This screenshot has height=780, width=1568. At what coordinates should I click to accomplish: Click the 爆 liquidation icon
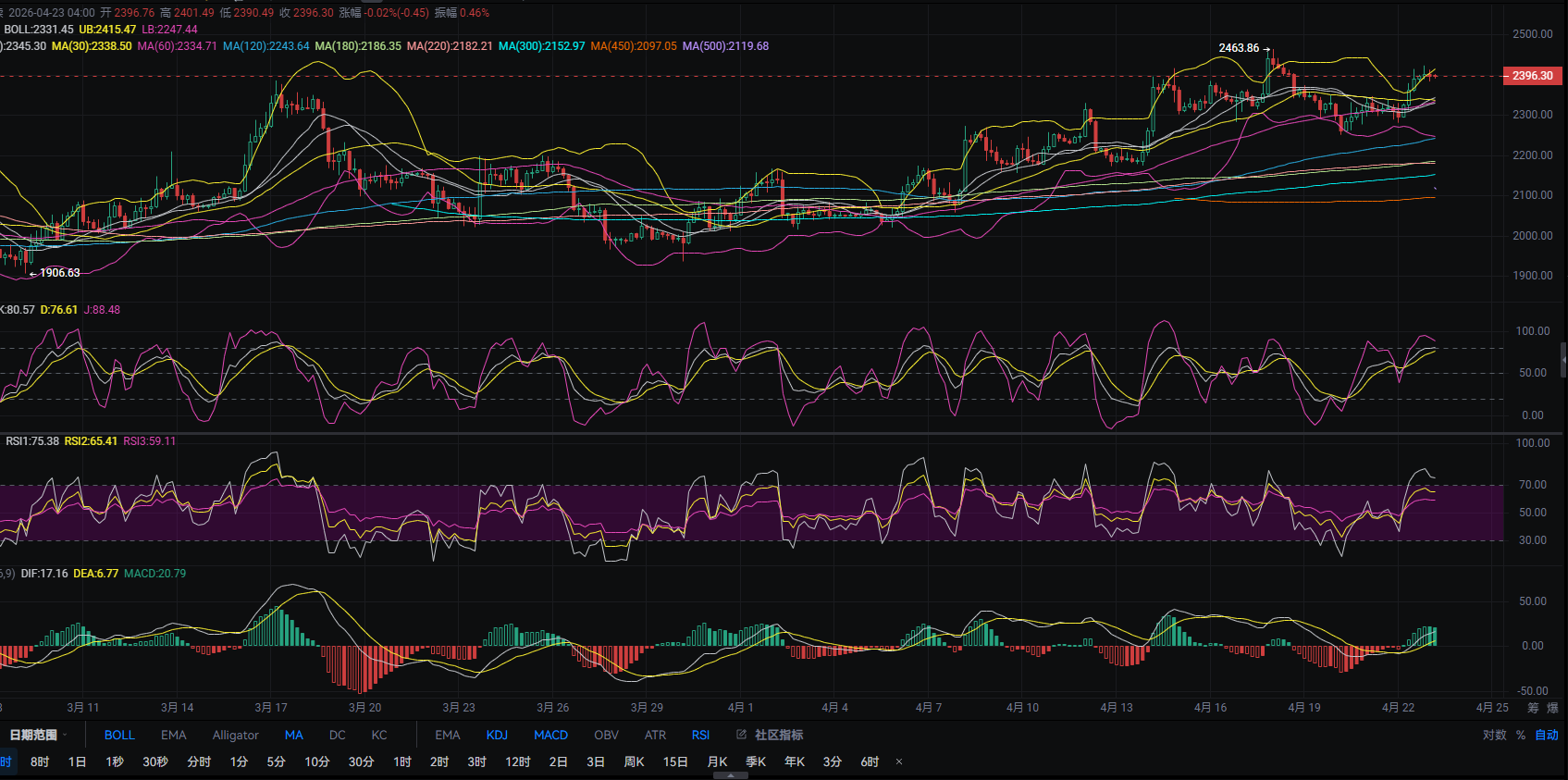tap(1552, 708)
